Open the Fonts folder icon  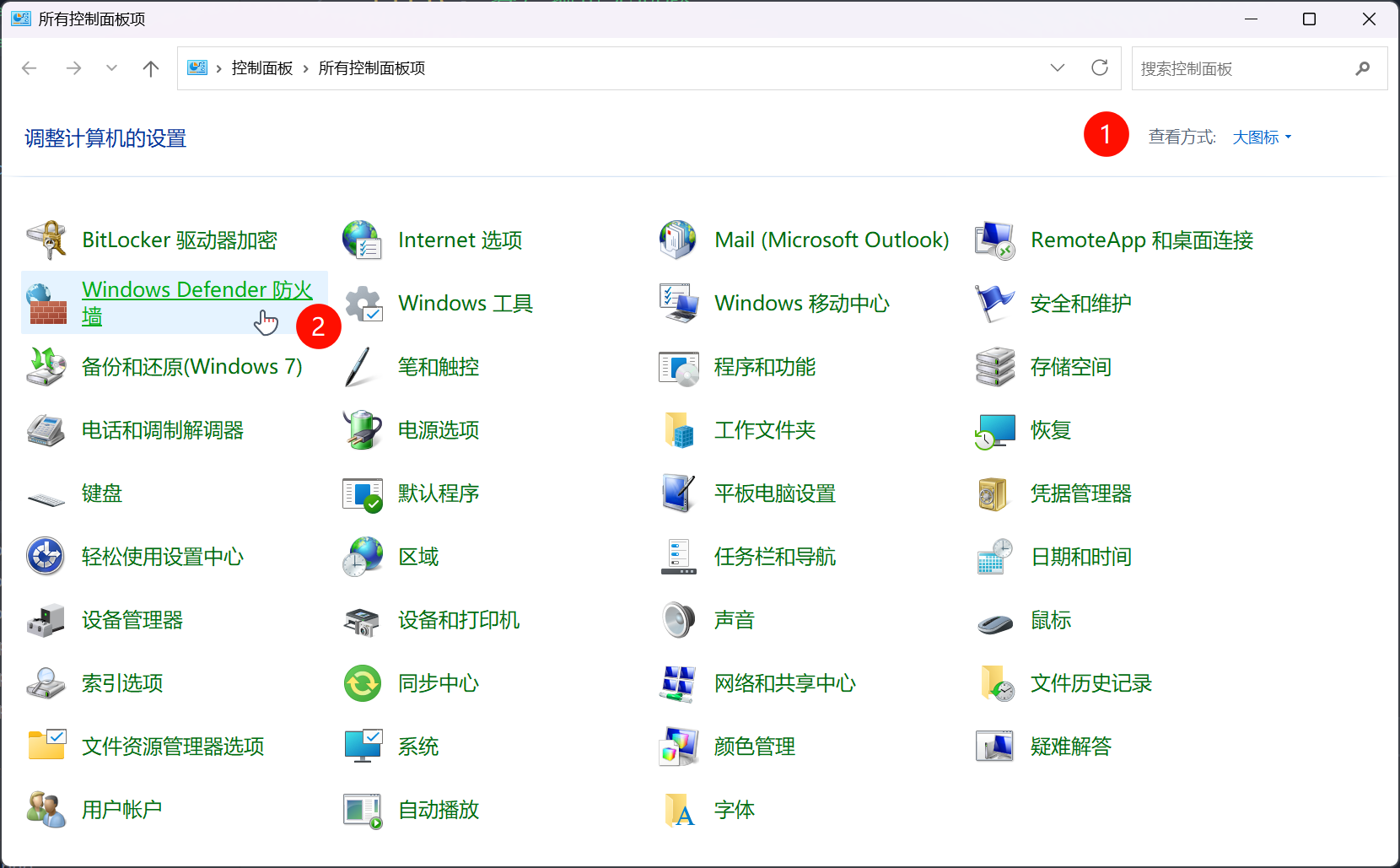(679, 810)
